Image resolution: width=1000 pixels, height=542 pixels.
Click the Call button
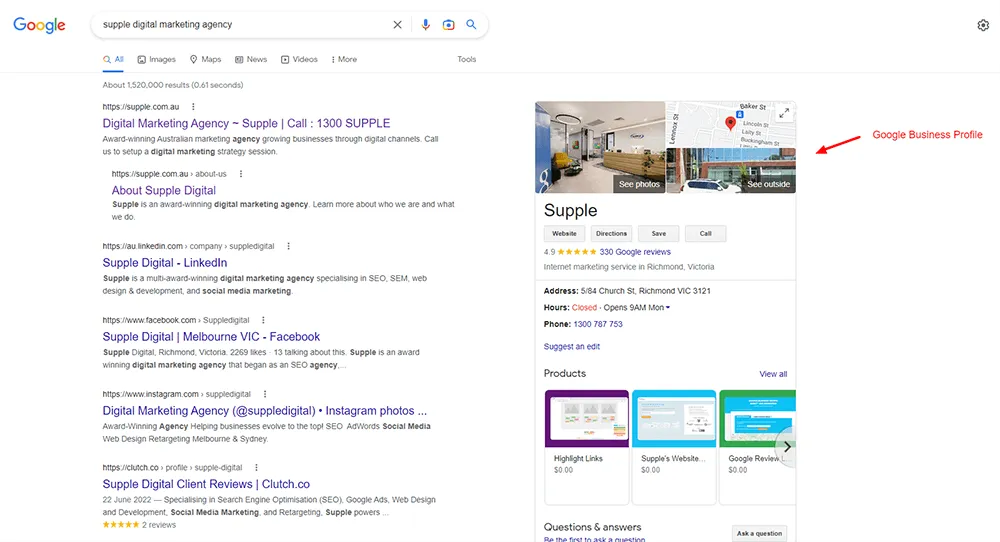[x=705, y=233]
